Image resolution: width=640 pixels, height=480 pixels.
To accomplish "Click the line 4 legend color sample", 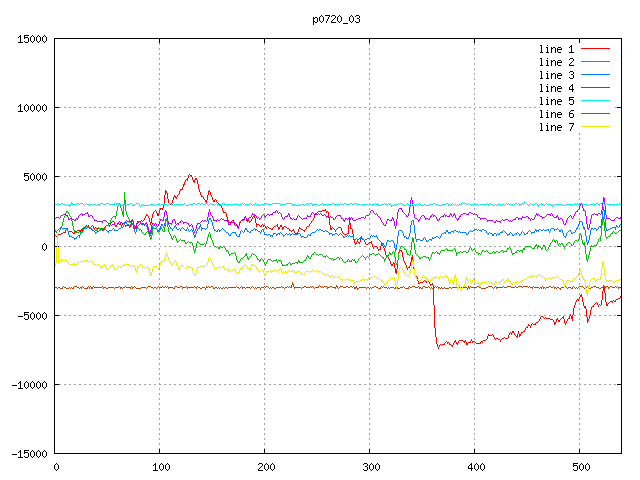I will pos(596,88).
